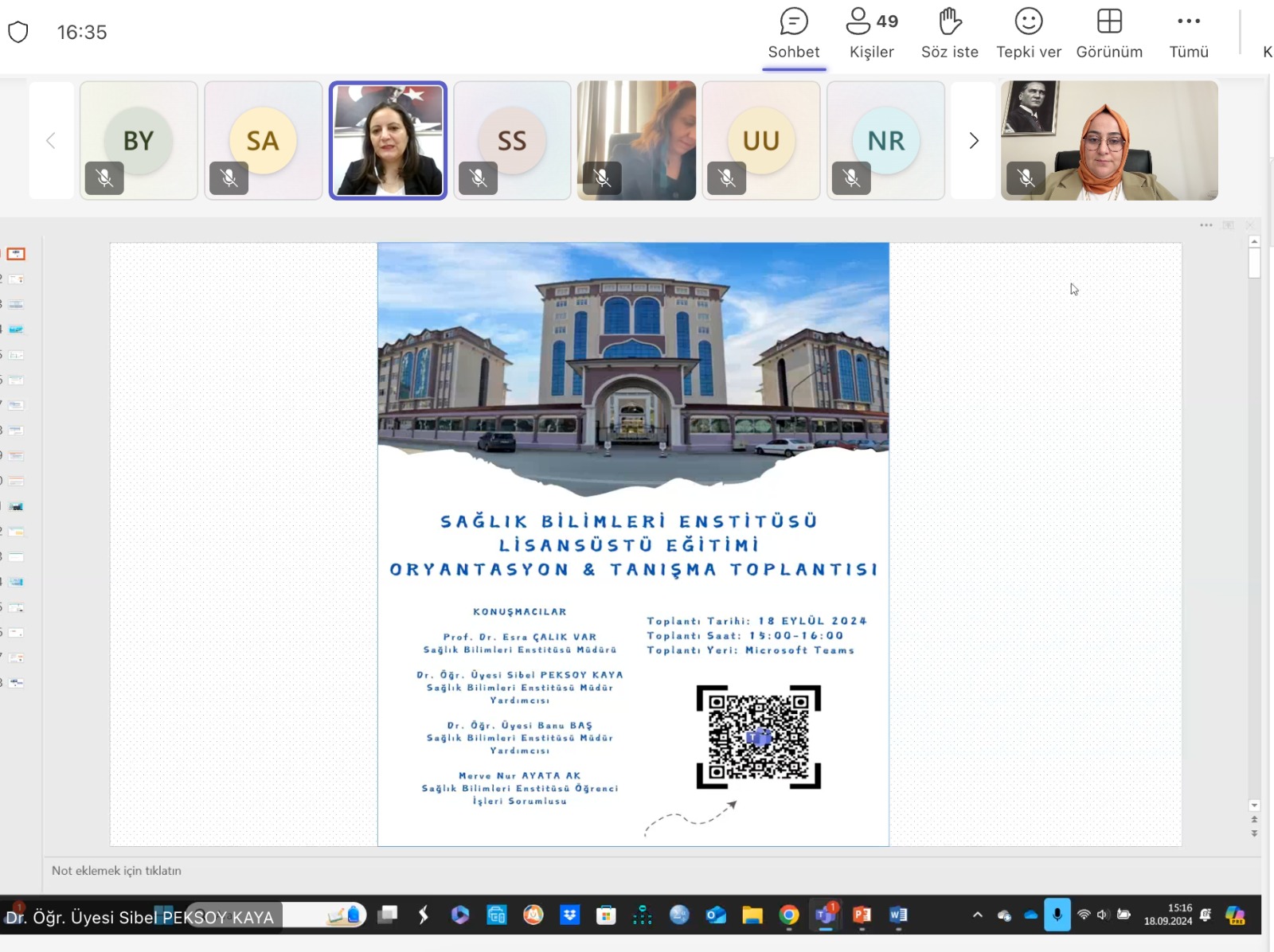Show the Kişiler participants list
1274x952 pixels.
click(871, 33)
